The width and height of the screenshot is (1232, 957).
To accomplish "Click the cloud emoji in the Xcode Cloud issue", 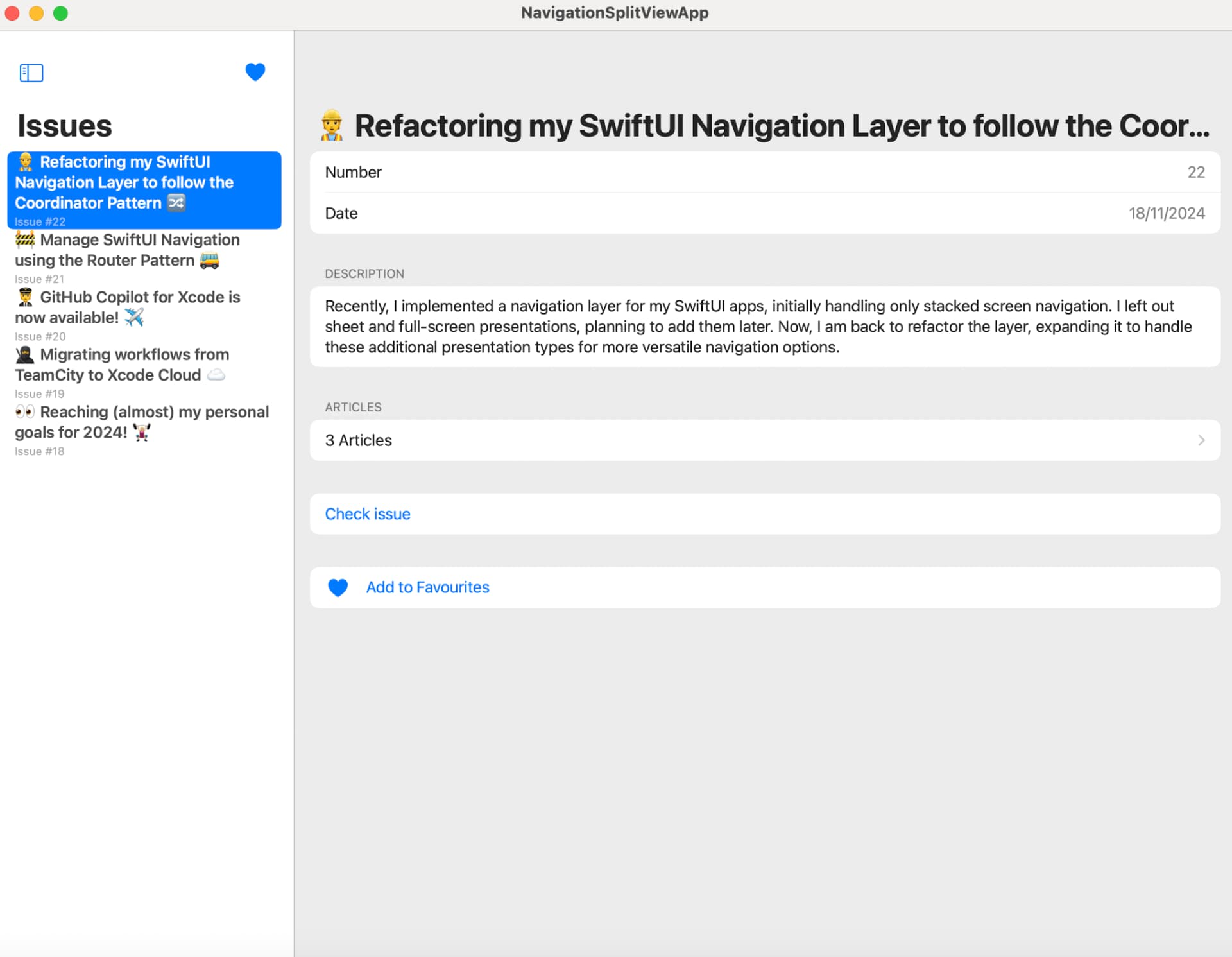I will (216, 375).
